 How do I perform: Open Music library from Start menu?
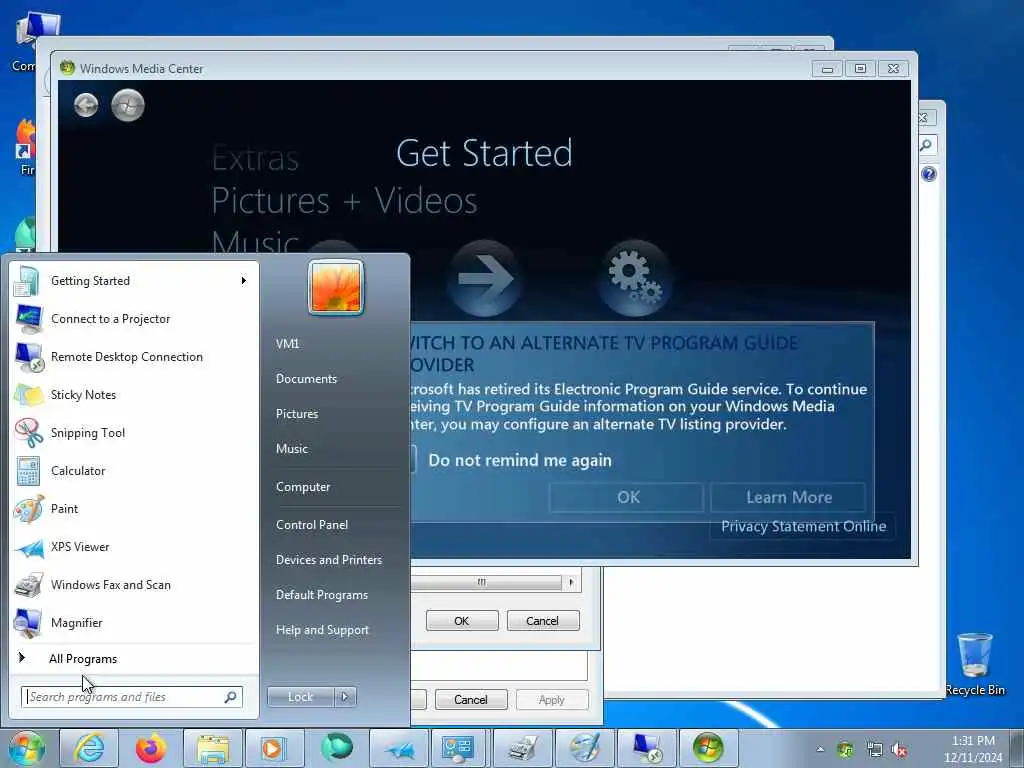click(x=292, y=449)
